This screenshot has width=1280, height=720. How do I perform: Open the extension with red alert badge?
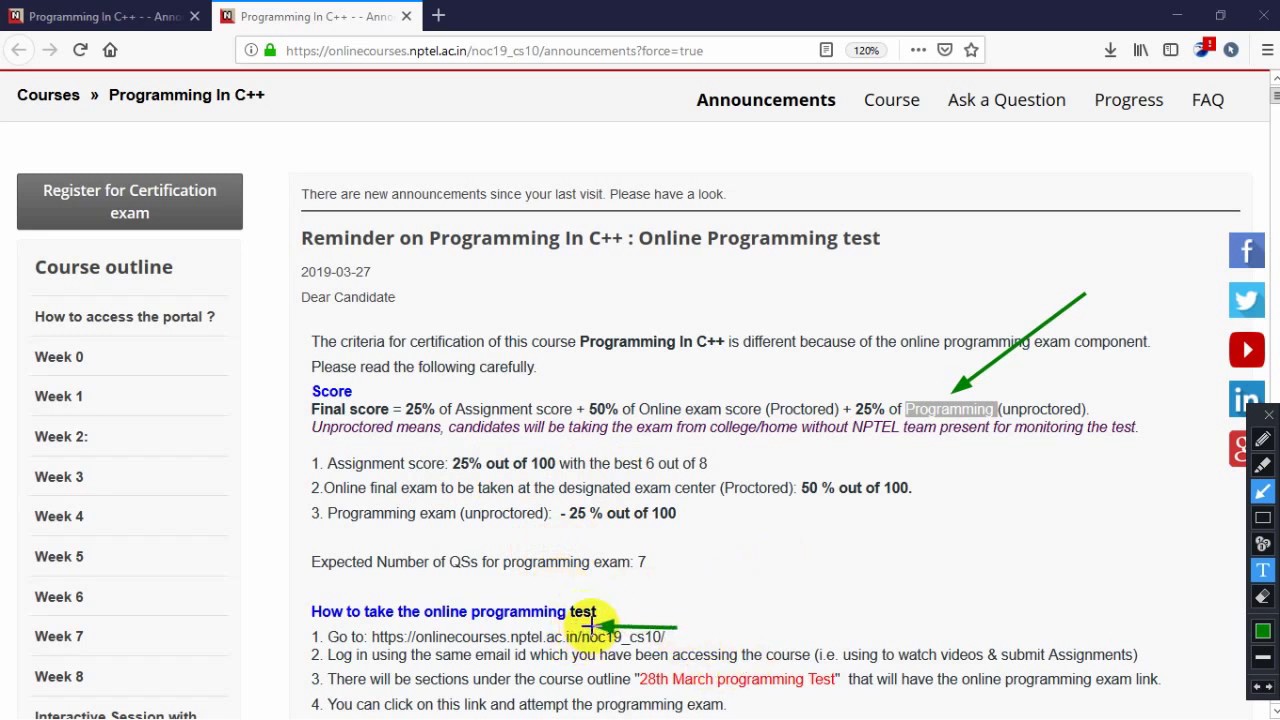tap(1202, 49)
